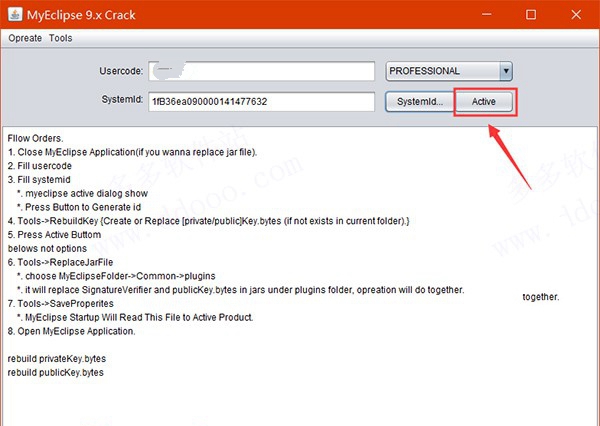Viewport: 600px width, 426px height.
Task: Click the 'rebuild privateKey.bytes' log line
Action: [x=57, y=359]
